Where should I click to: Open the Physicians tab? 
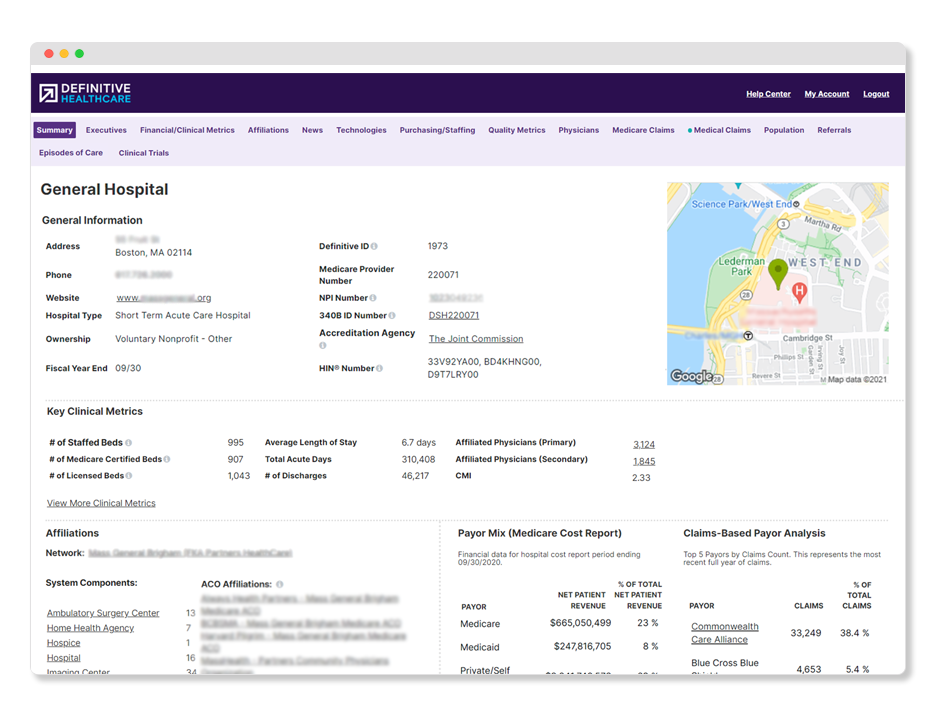(x=579, y=130)
